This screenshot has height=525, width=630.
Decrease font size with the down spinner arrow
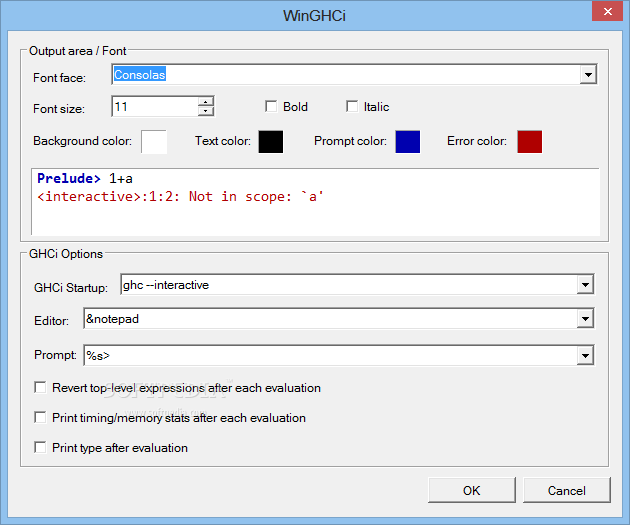(x=206, y=111)
